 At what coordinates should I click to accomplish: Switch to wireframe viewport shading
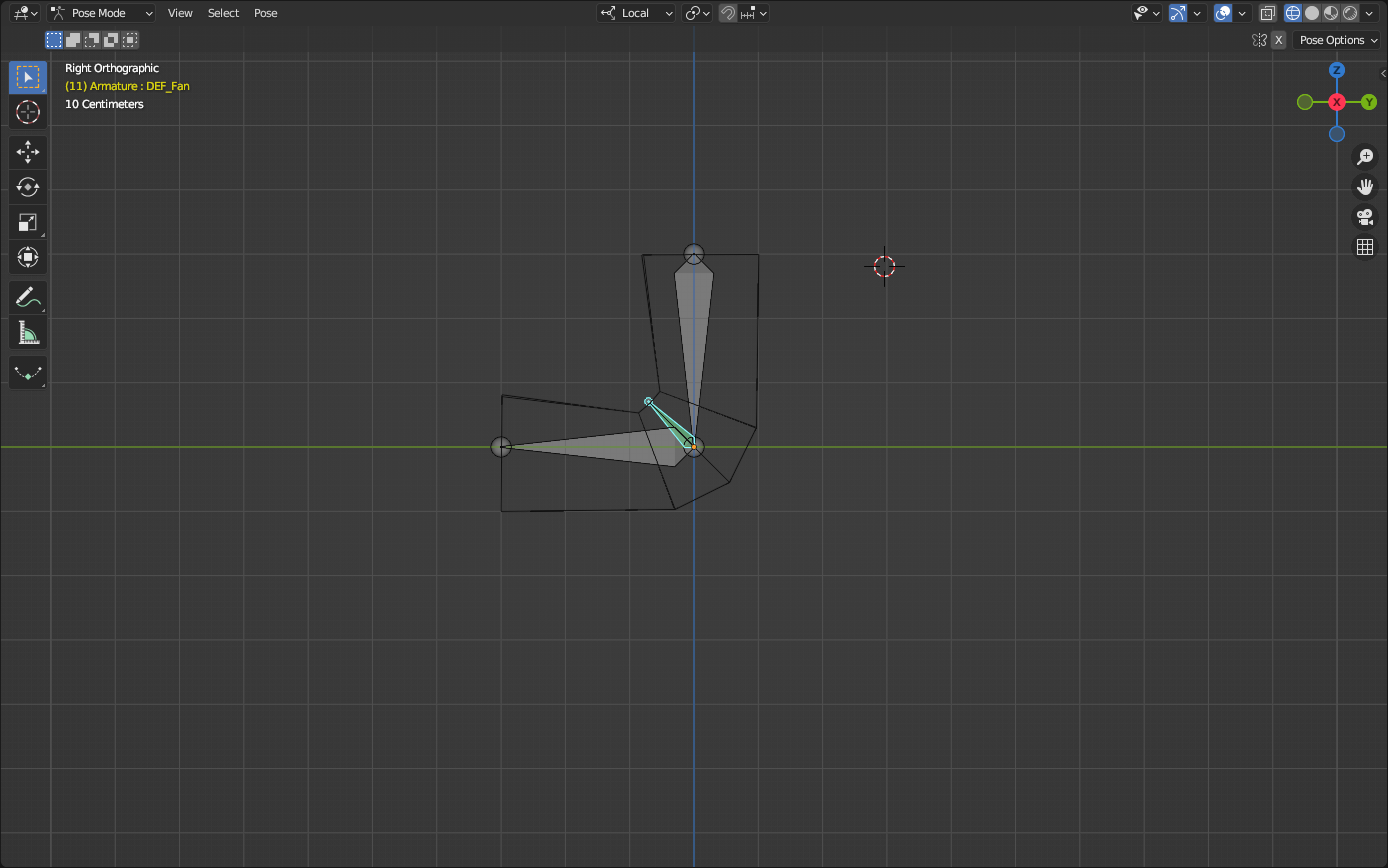(x=1293, y=13)
